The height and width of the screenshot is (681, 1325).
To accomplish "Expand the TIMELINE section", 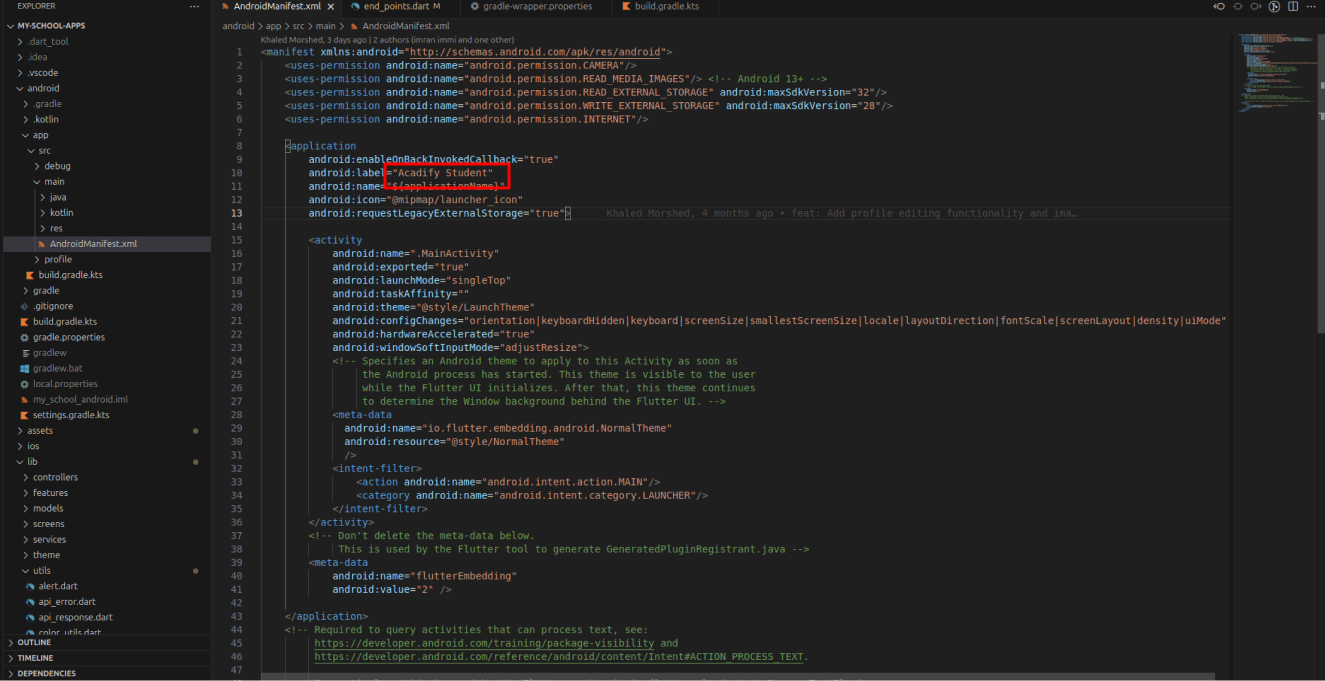I will (x=35, y=658).
